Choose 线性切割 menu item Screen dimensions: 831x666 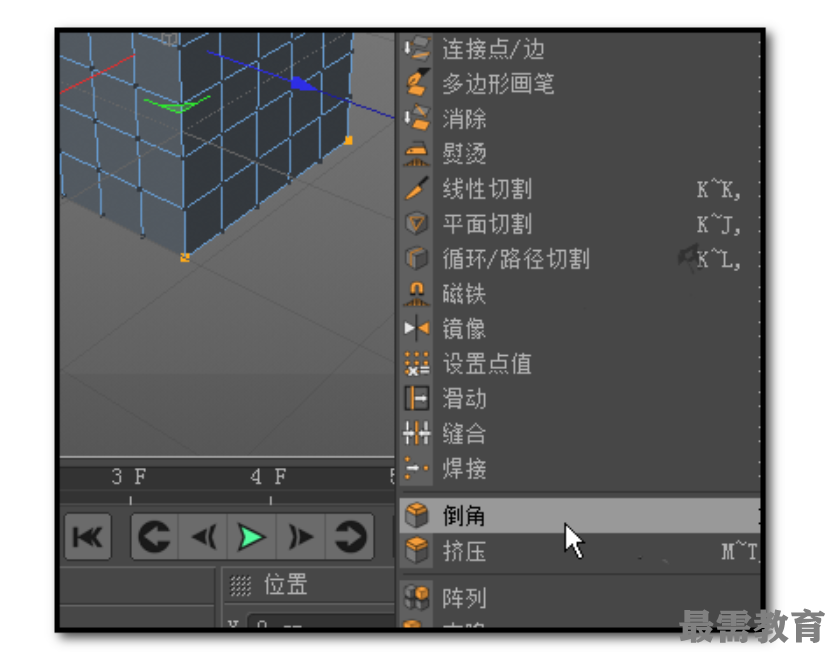580,189
